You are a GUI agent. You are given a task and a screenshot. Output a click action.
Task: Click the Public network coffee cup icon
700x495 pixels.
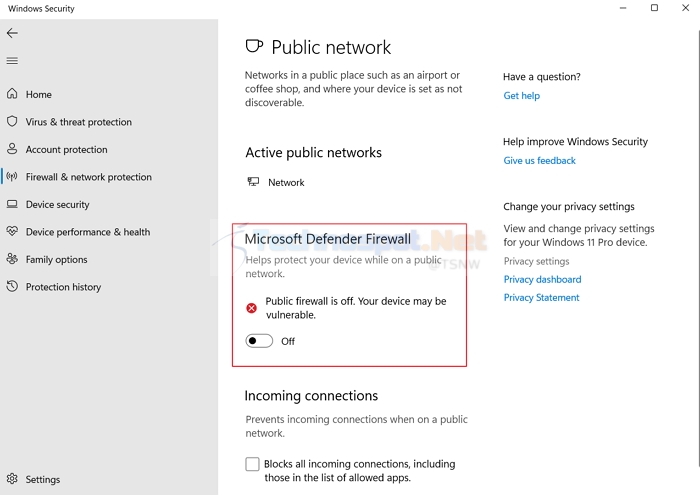tap(254, 46)
